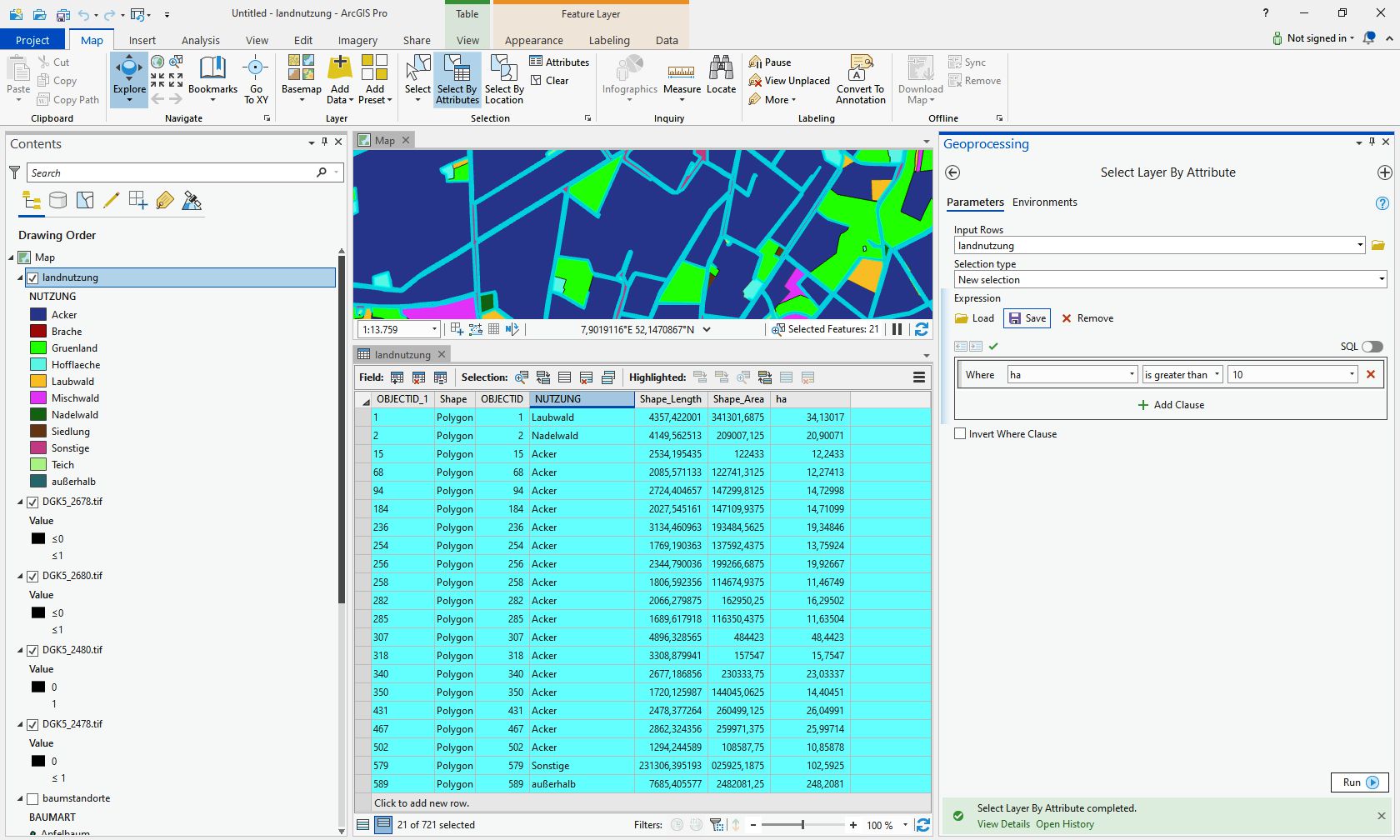Image resolution: width=1400 pixels, height=840 pixels.
Task: Click the Infographics tool
Action: 630,78
